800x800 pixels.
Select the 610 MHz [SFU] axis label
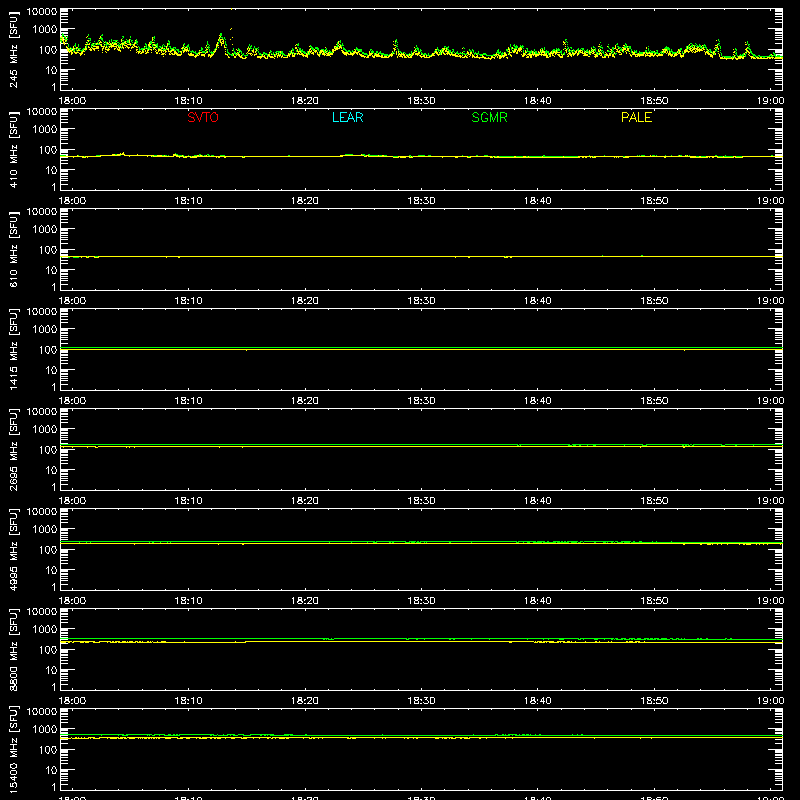[x=14, y=249]
